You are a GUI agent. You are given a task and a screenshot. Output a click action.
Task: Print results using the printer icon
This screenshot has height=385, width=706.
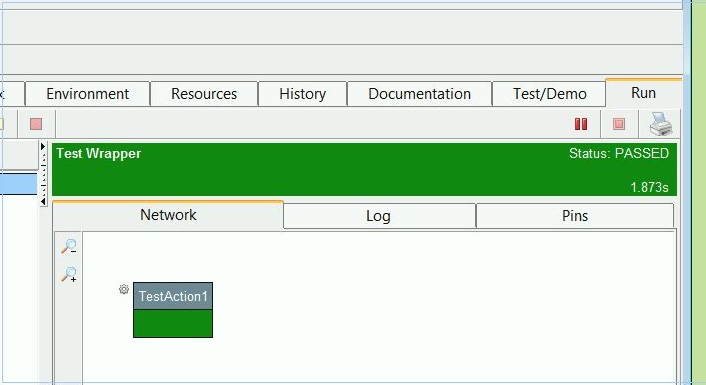[661, 124]
